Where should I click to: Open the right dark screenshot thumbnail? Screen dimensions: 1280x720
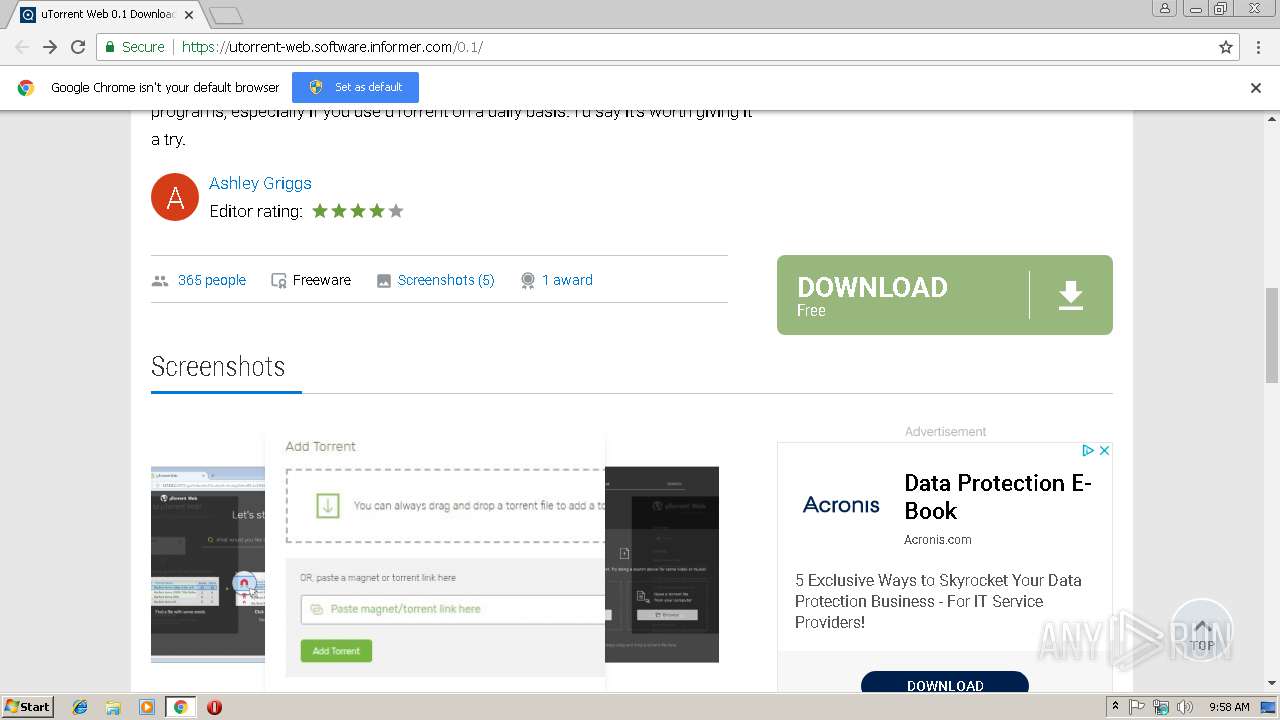(x=662, y=564)
